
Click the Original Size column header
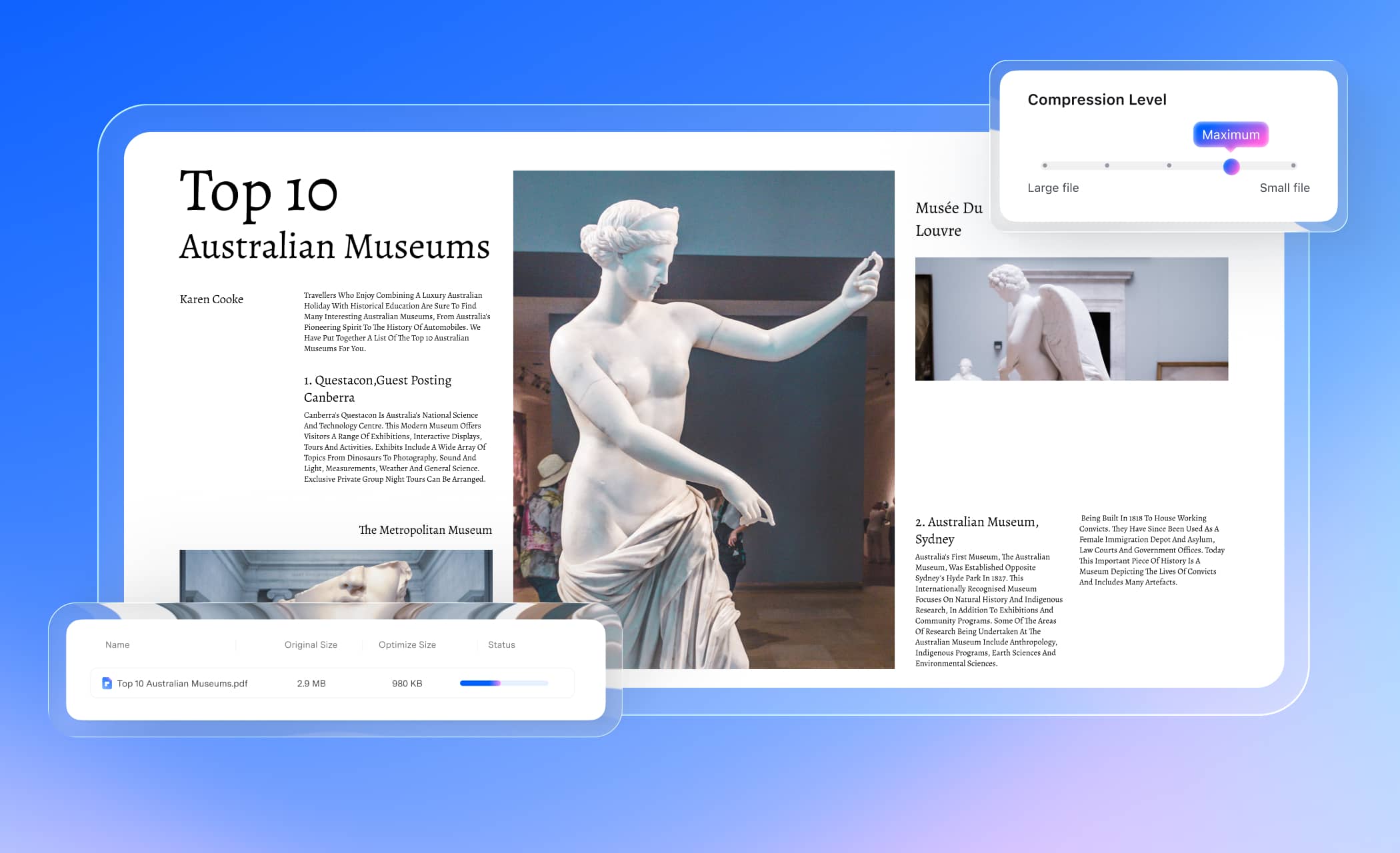tap(311, 644)
